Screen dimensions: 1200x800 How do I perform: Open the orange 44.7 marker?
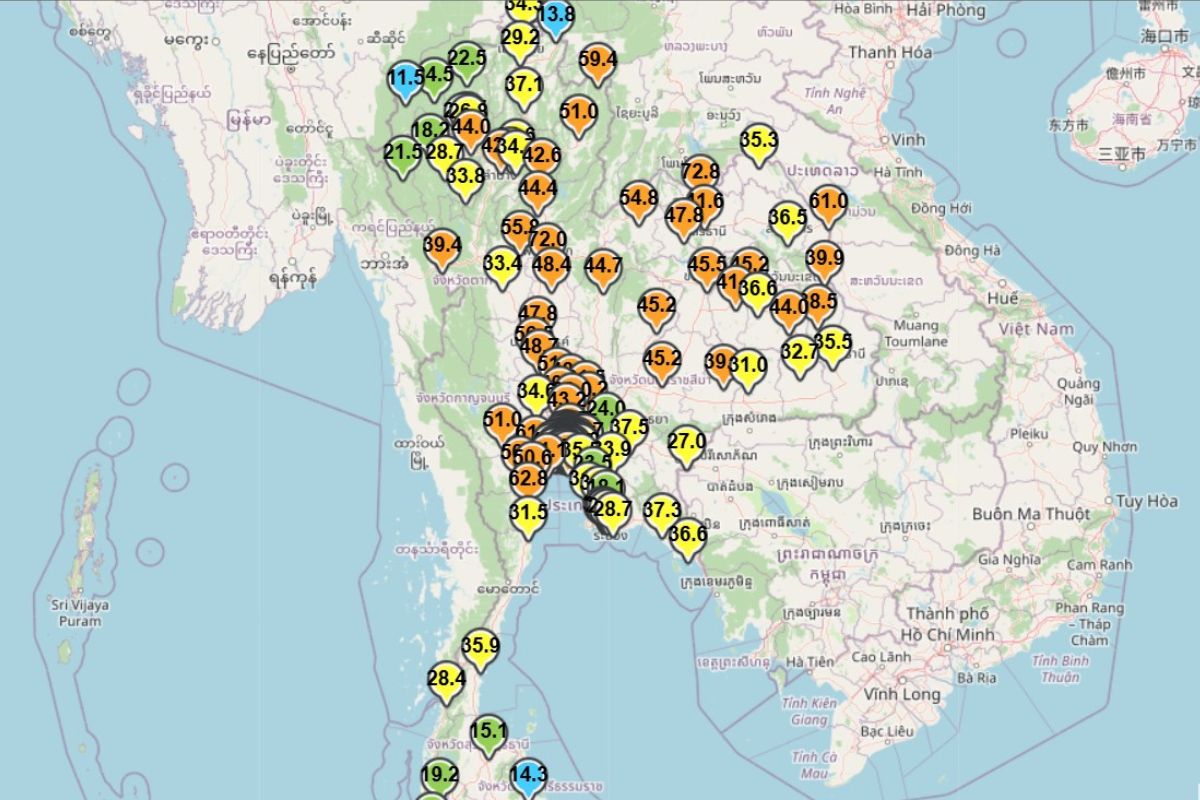coord(603,272)
